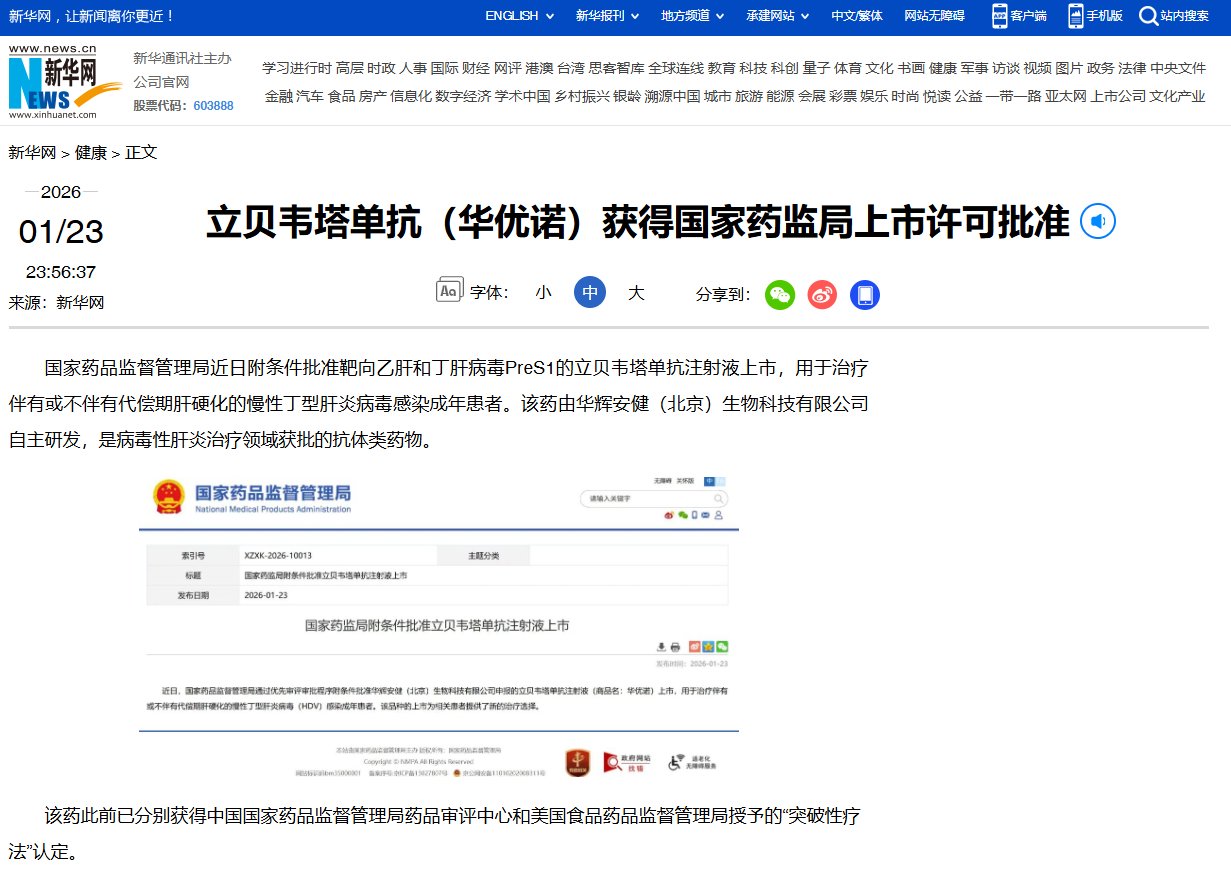
Task: Keep font size at 中
Action: pos(589,291)
